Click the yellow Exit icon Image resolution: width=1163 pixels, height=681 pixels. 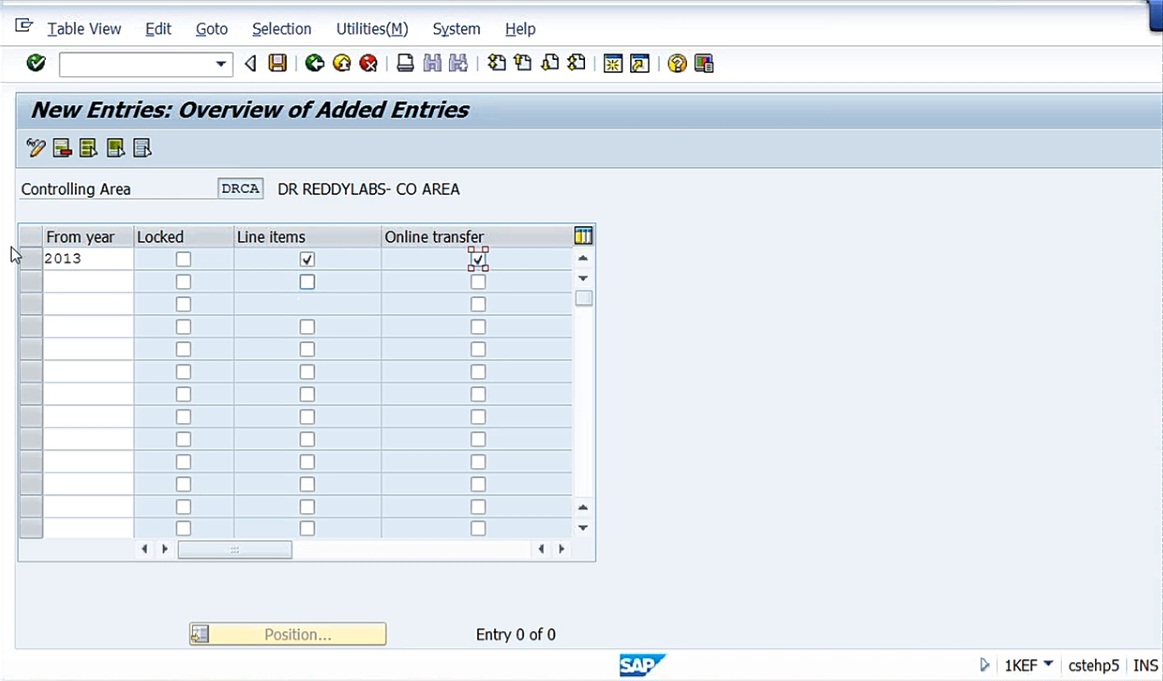pyautogui.click(x=341, y=63)
